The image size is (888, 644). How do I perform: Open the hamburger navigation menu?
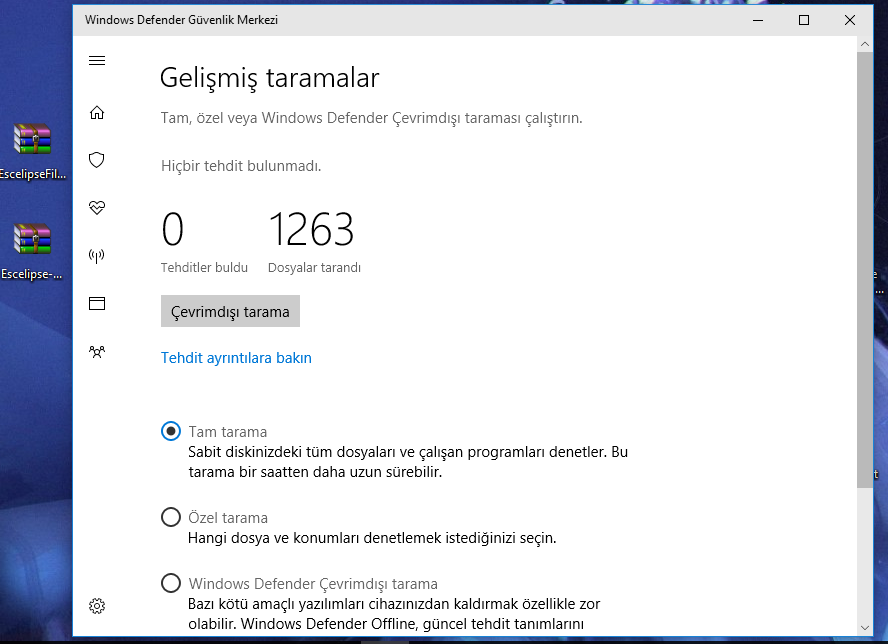[97, 61]
